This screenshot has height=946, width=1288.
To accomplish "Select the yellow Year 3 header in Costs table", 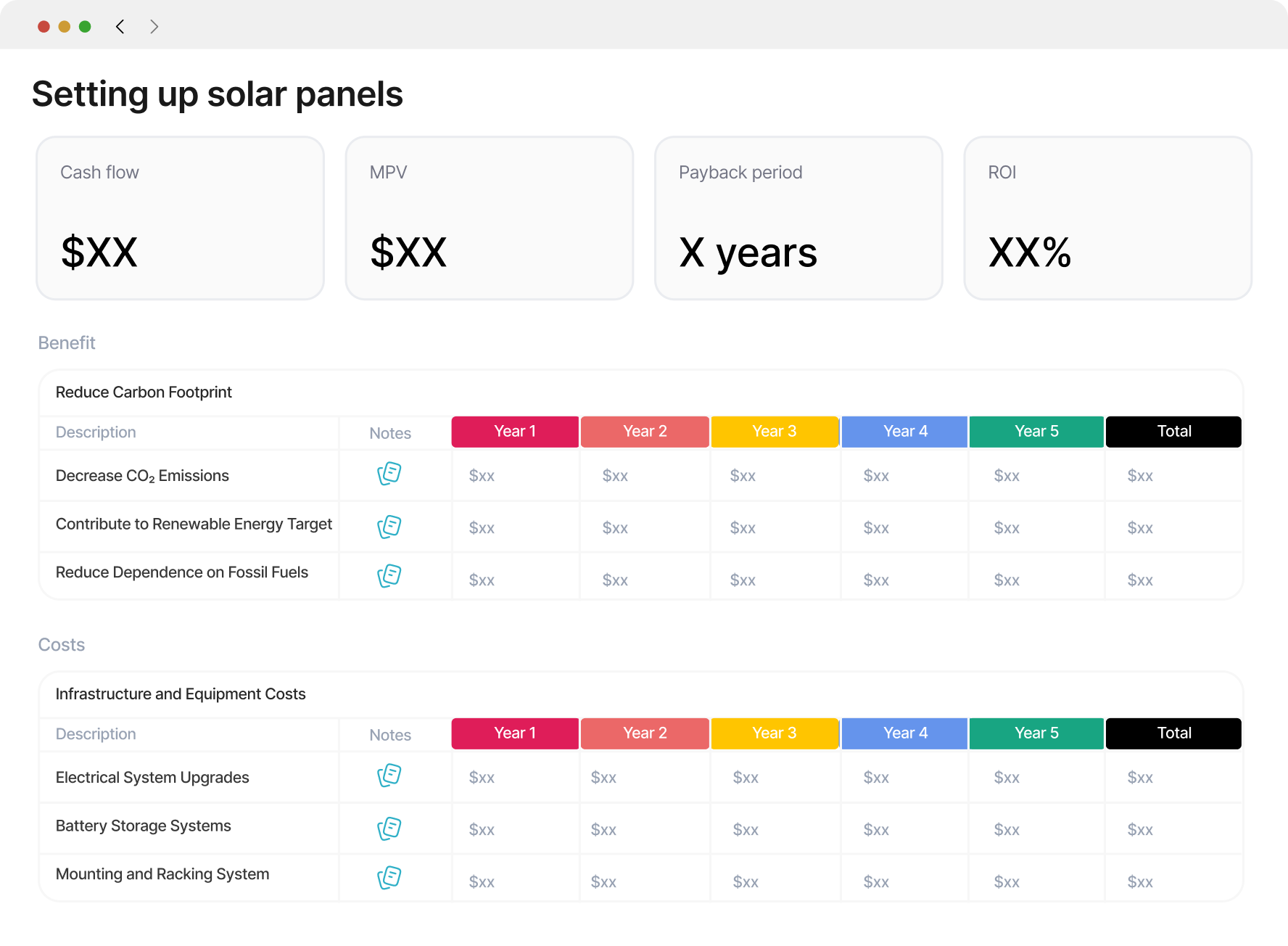I will (775, 733).
